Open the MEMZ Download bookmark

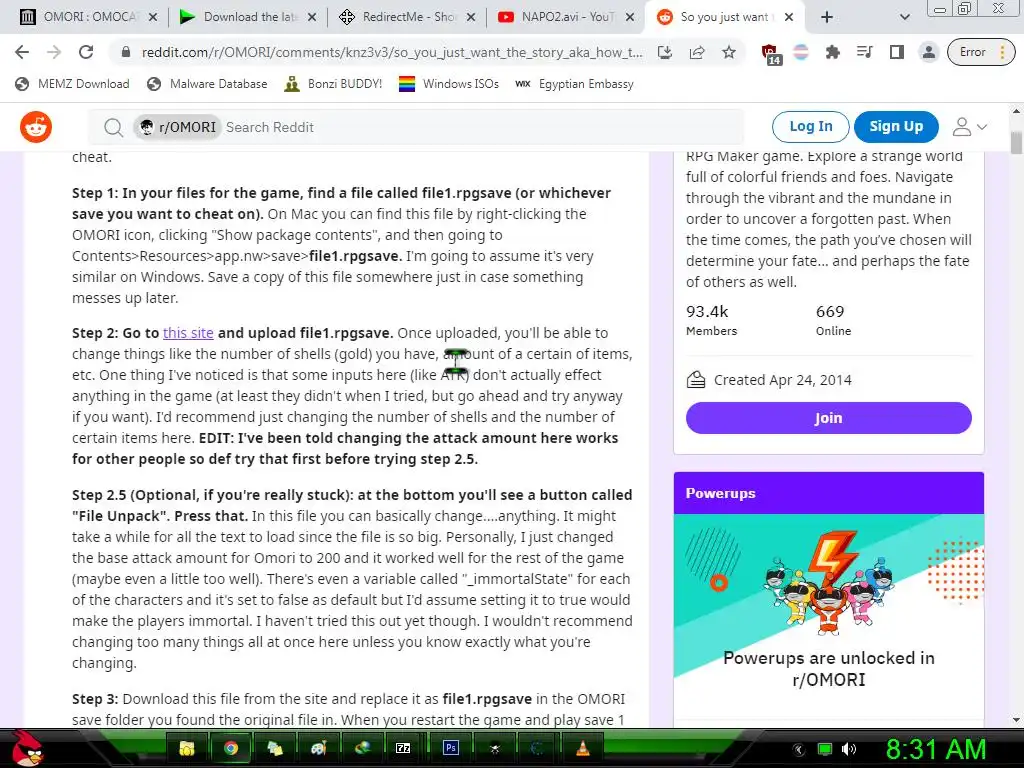pyautogui.click(x=72, y=84)
